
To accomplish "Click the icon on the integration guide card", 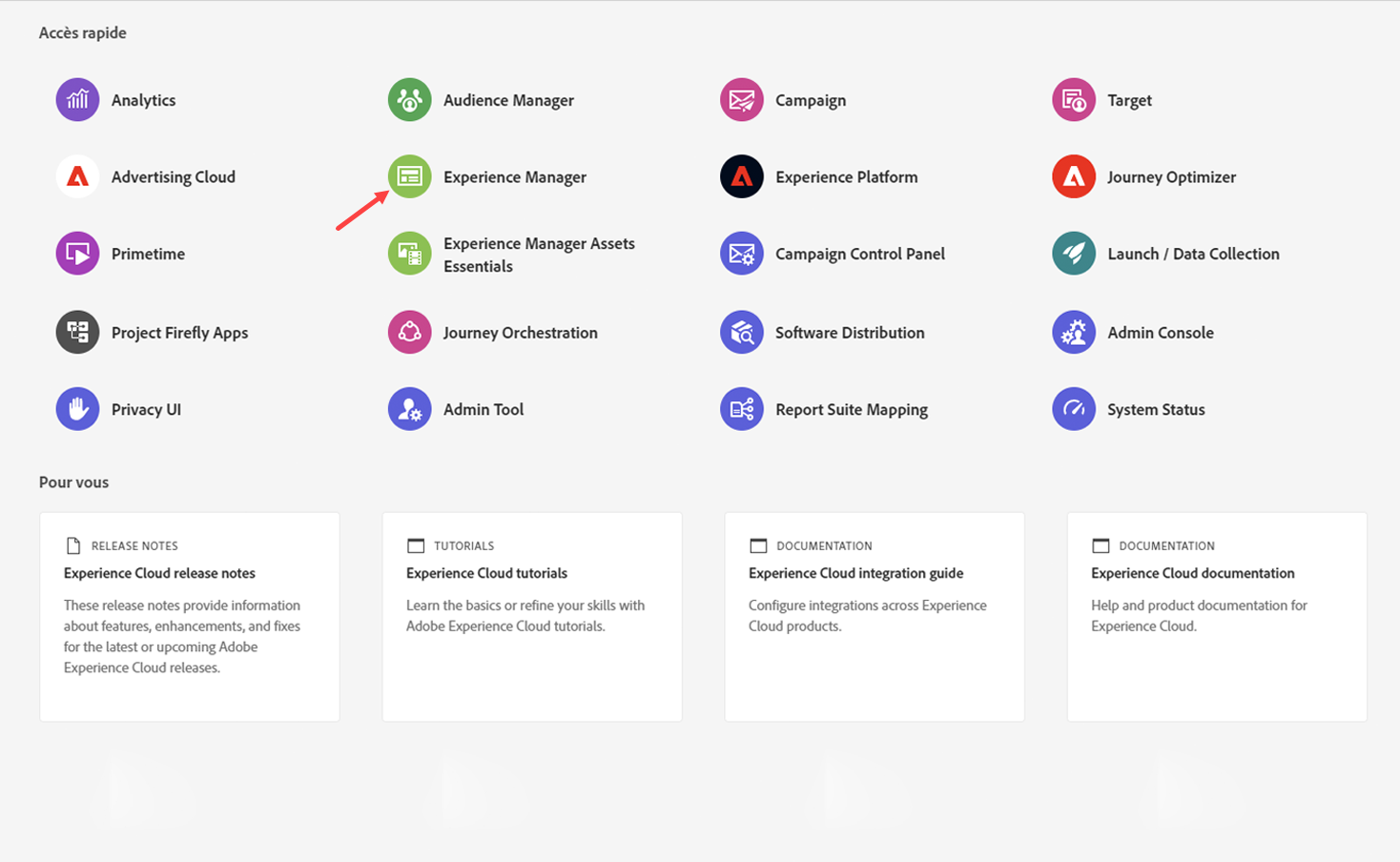I will tap(758, 545).
